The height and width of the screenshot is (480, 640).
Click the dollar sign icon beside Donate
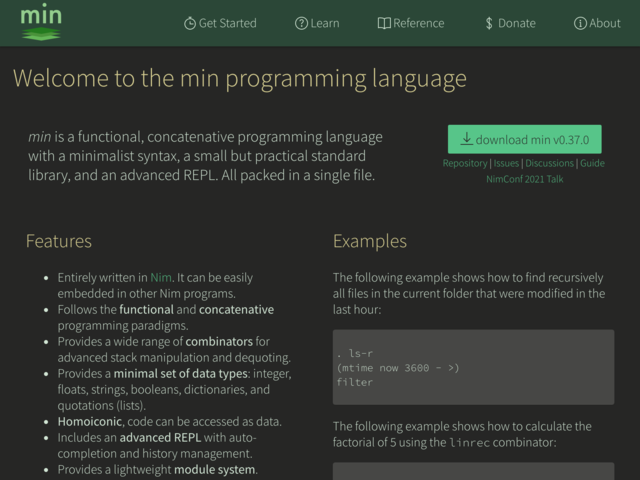click(x=489, y=23)
